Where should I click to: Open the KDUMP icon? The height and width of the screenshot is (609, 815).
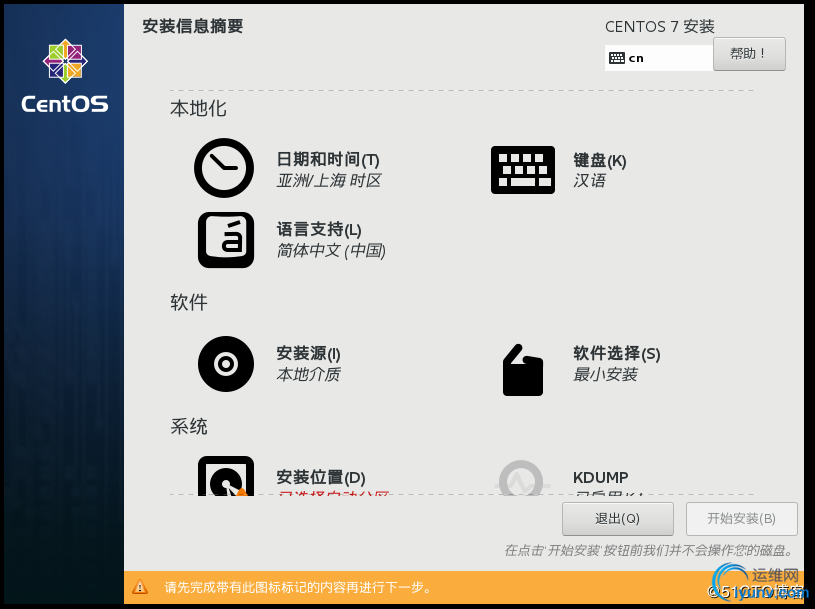click(x=521, y=478)
